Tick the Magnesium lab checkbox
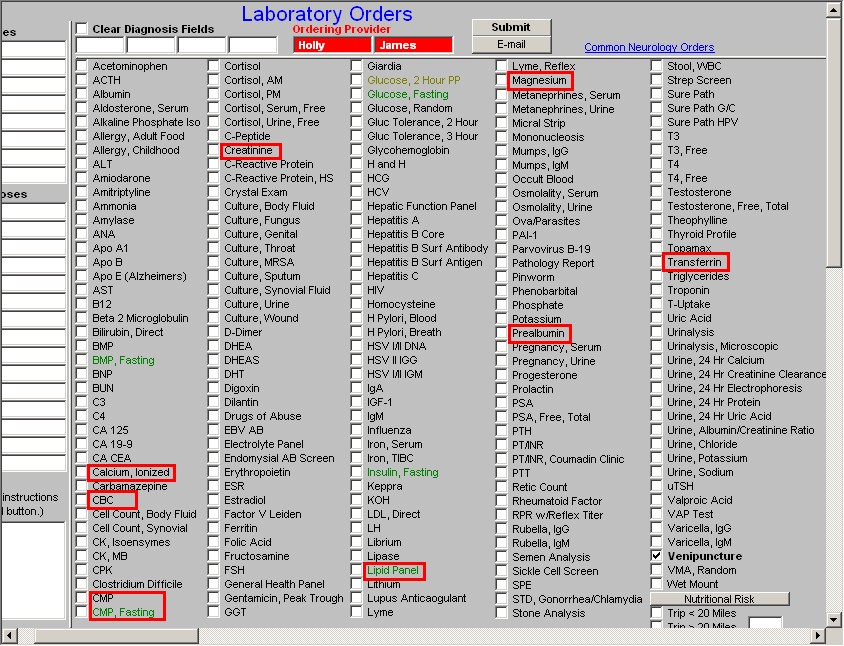844x646 pixels. pyautogui.click(x=501, y=80)
